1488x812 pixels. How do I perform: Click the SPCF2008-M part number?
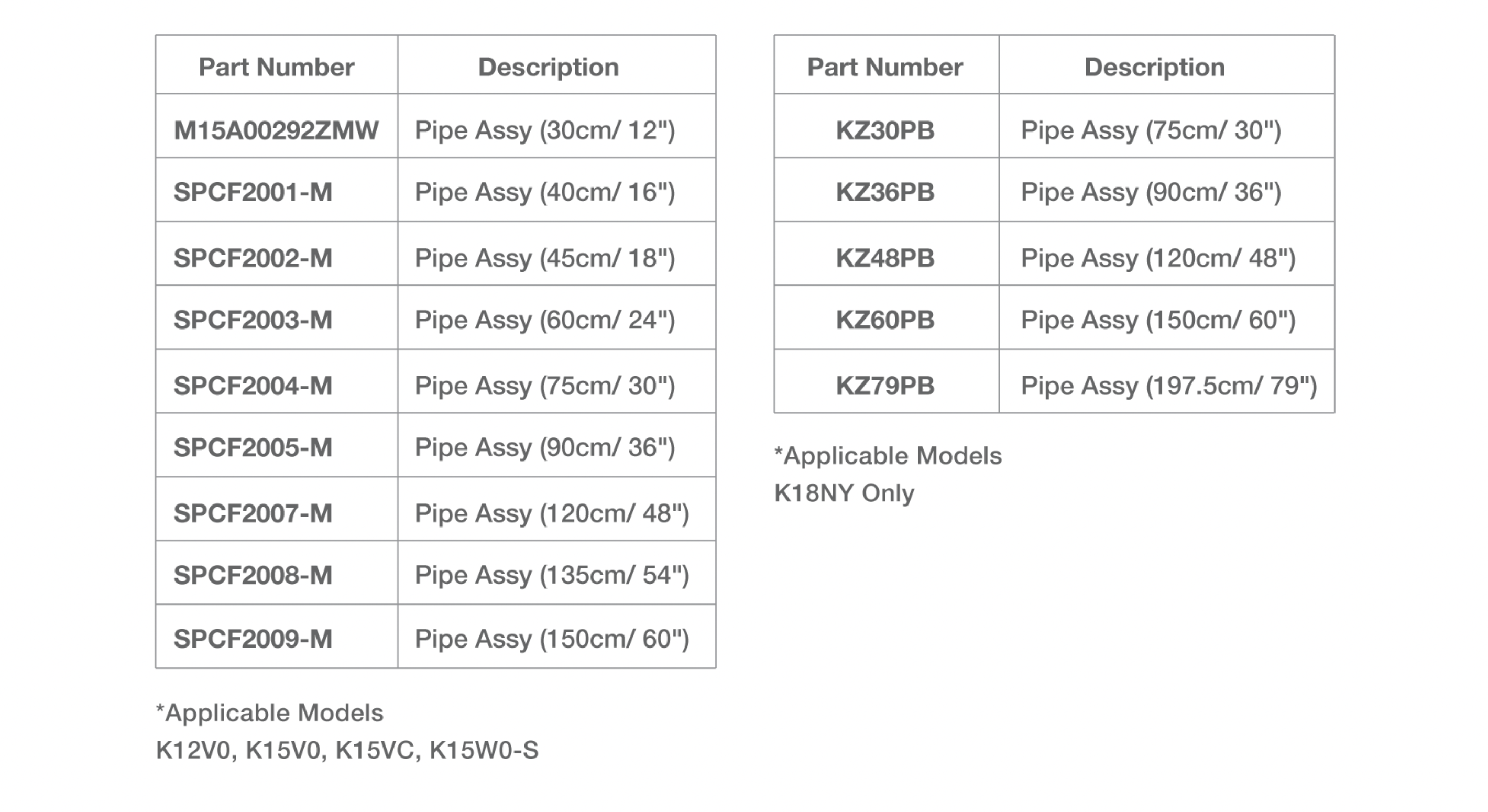253,575
